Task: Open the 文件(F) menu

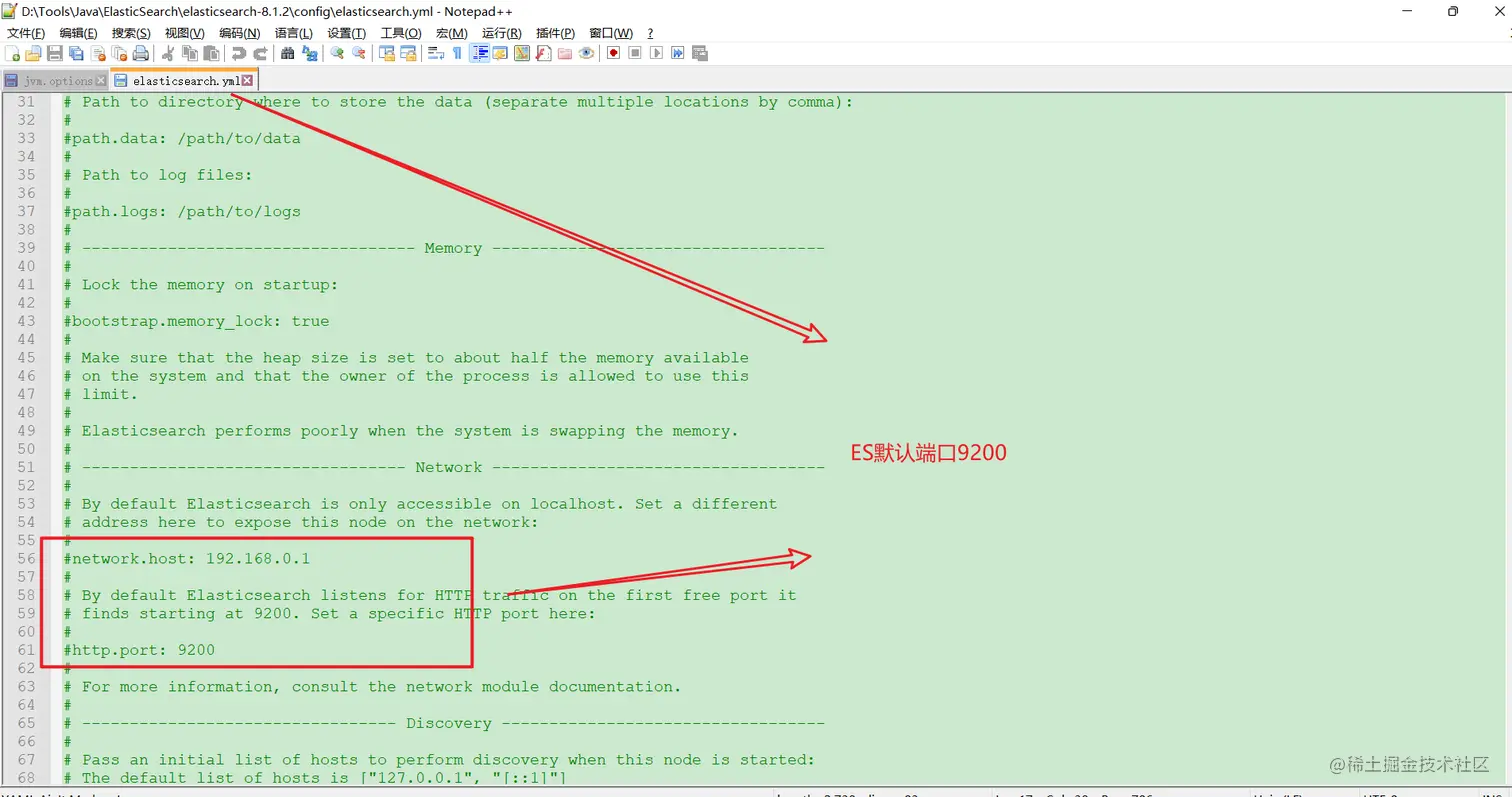Action: click(x=26, y=33)
